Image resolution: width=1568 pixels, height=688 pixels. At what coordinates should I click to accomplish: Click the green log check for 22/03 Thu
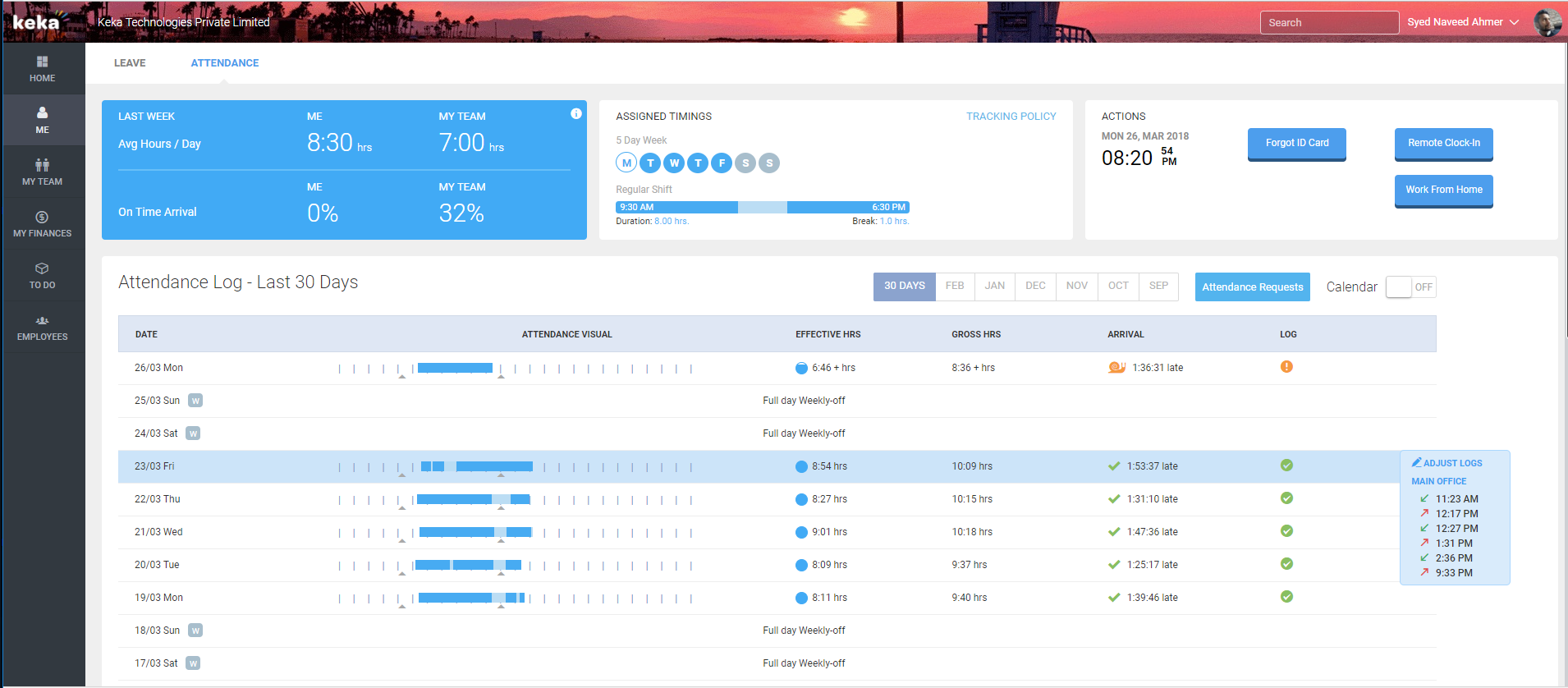(x=1286, y=498)
